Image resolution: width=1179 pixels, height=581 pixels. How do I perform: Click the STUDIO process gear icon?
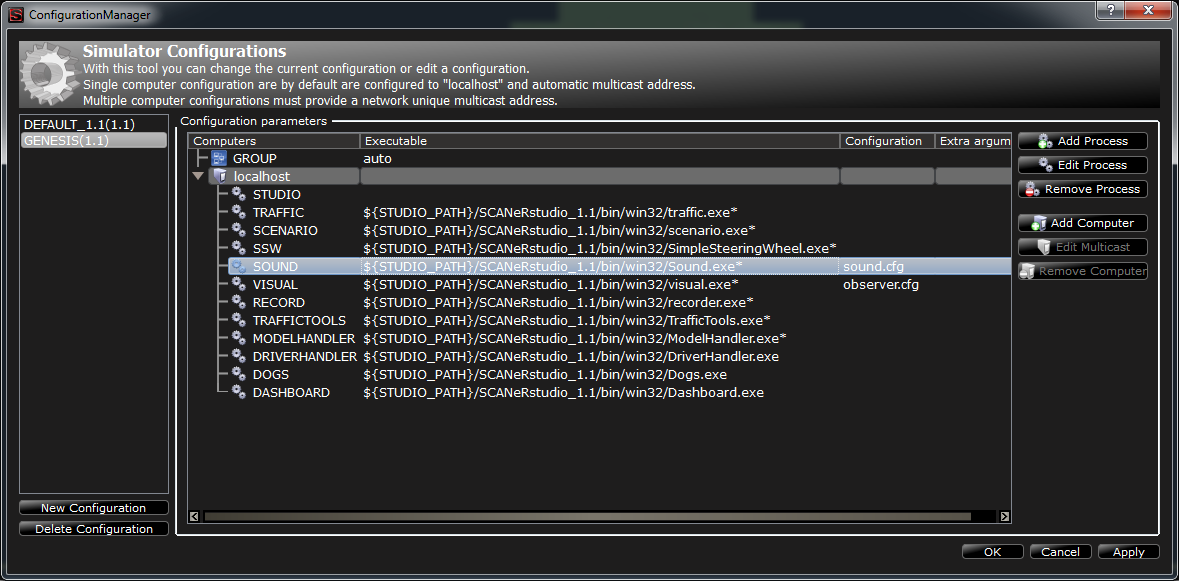coord(238,194)
